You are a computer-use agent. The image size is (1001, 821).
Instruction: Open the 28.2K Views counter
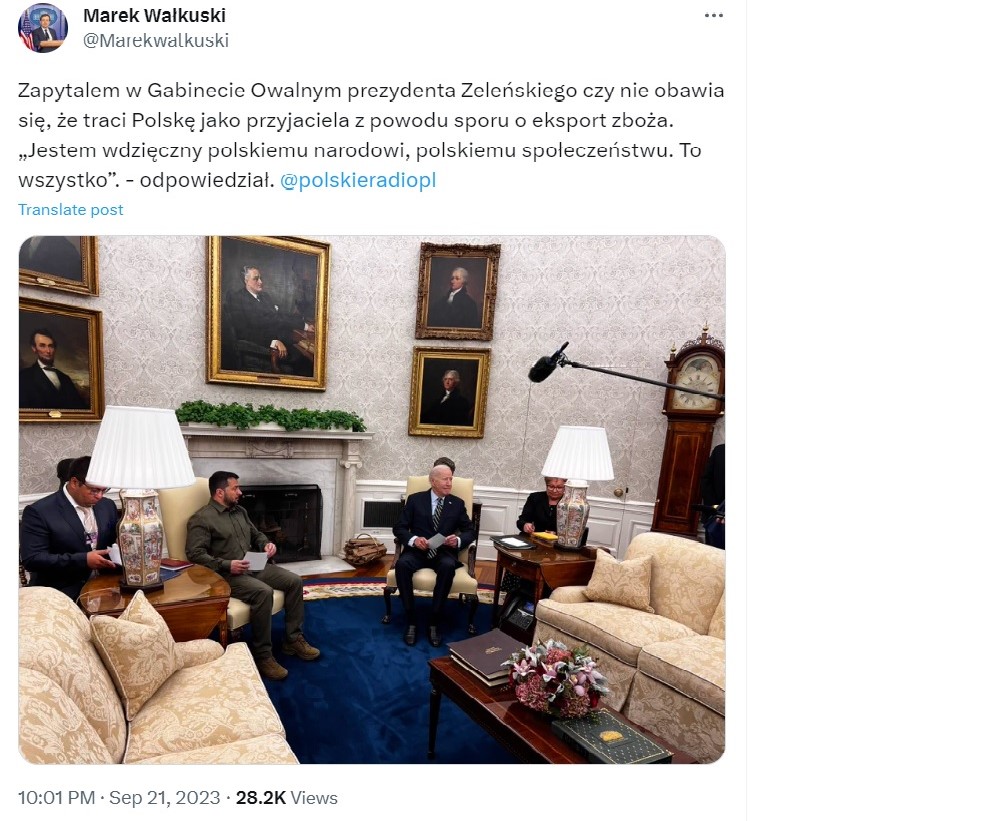coord(287,797)
